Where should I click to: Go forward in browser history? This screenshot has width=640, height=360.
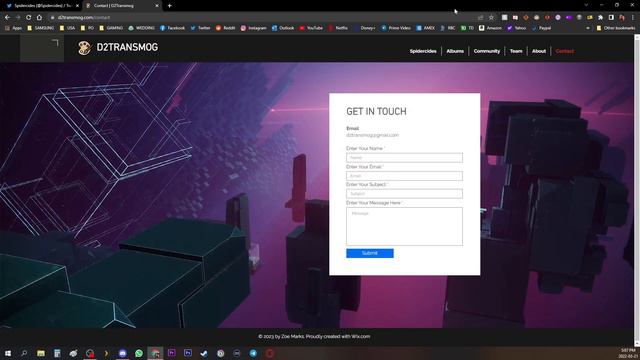pyautogui.click(x=18, y=18)
